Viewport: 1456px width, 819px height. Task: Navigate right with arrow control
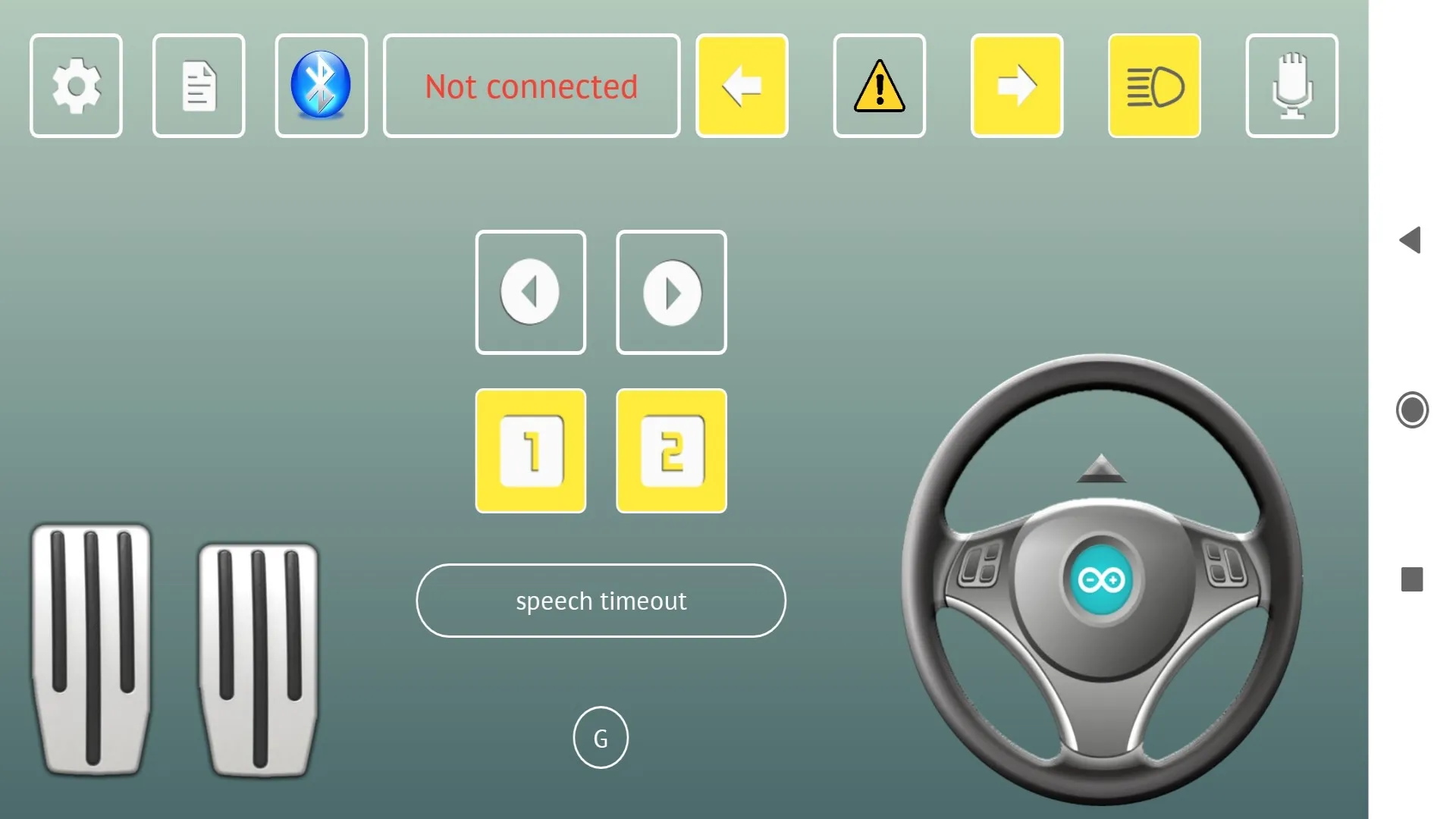coord(671,291)
